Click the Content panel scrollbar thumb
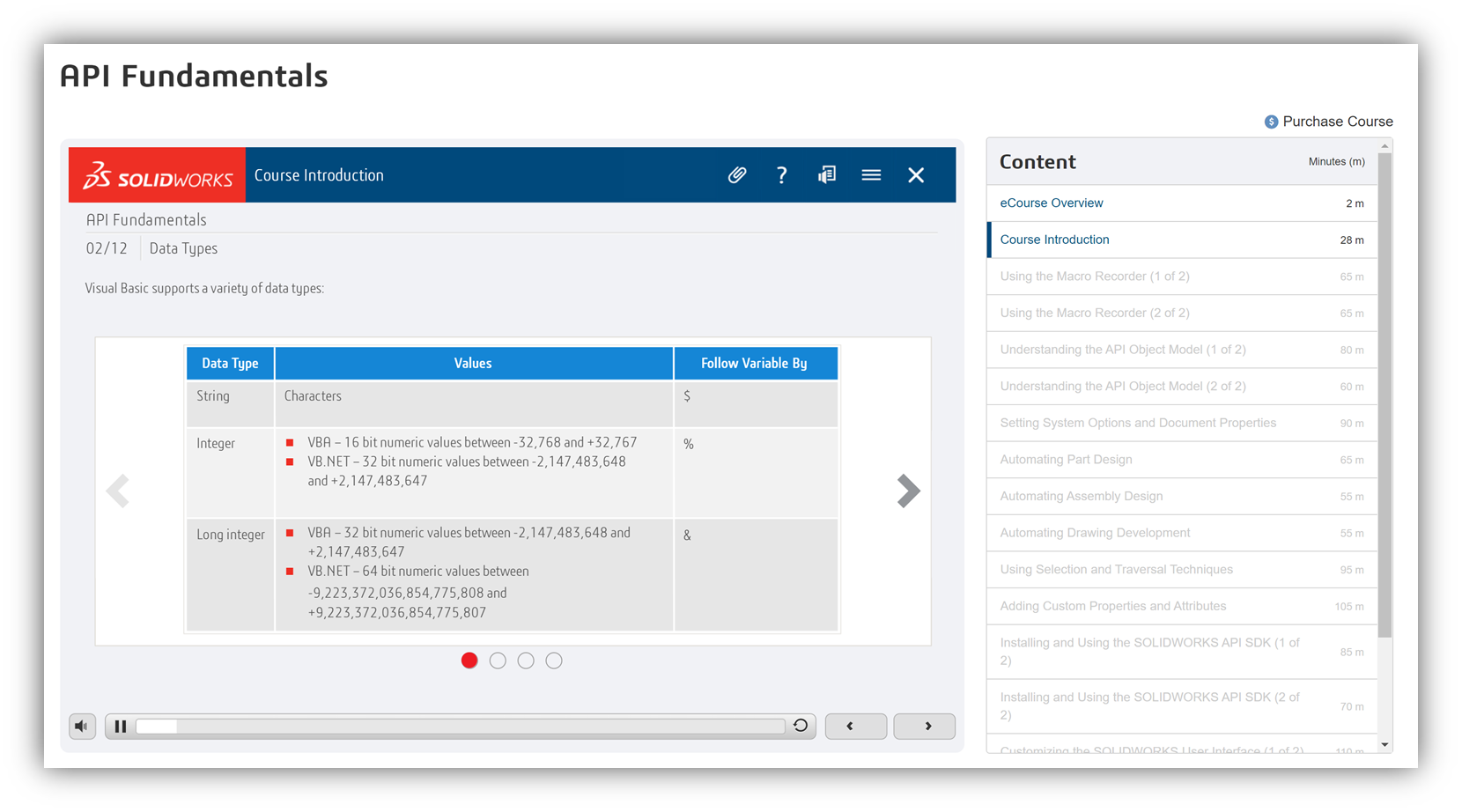The height and width of the screenshot is (812, 1462). coord(1385,395)
